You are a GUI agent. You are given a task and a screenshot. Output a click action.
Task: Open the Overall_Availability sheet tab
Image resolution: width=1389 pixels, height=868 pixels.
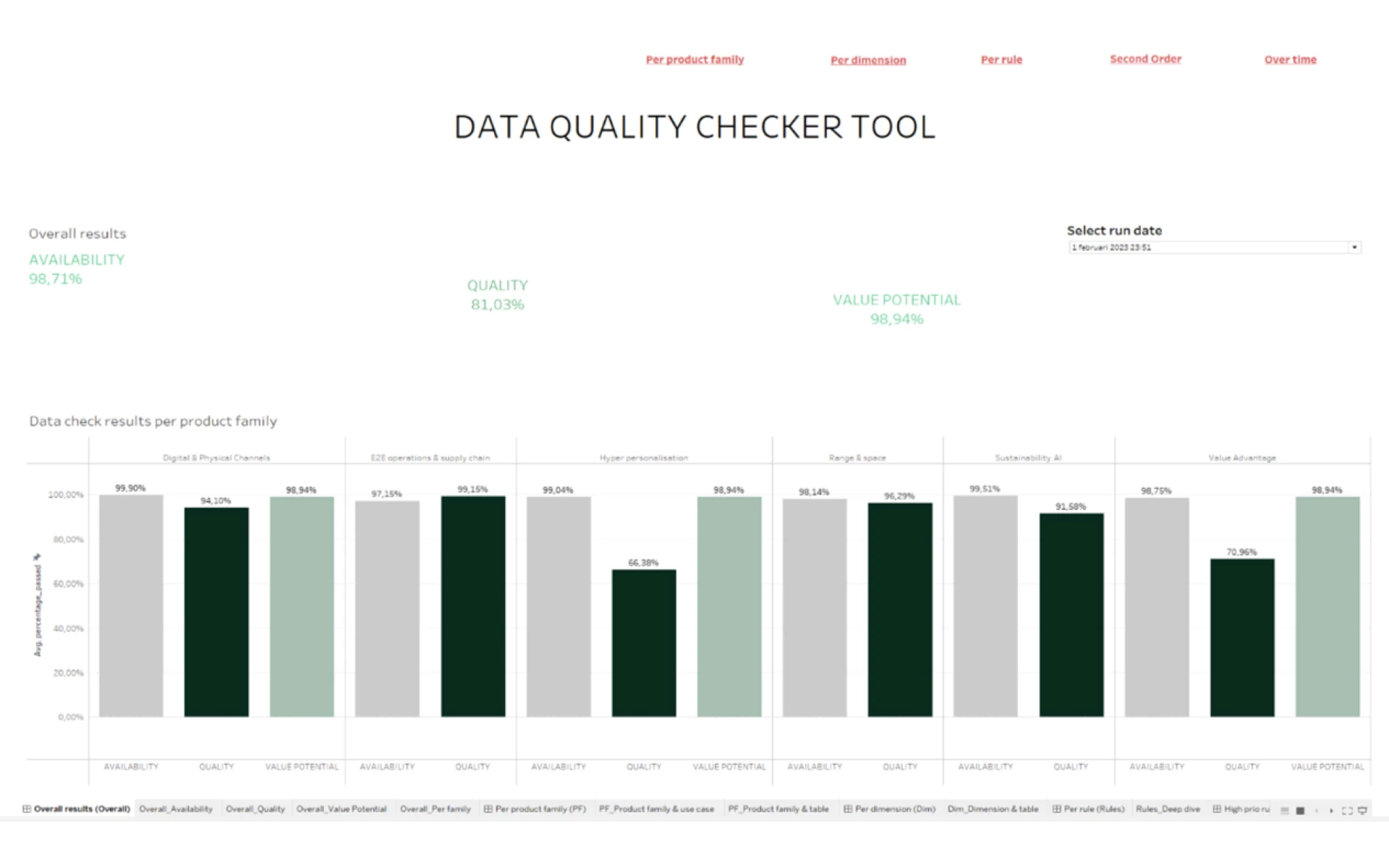point(176,809)
